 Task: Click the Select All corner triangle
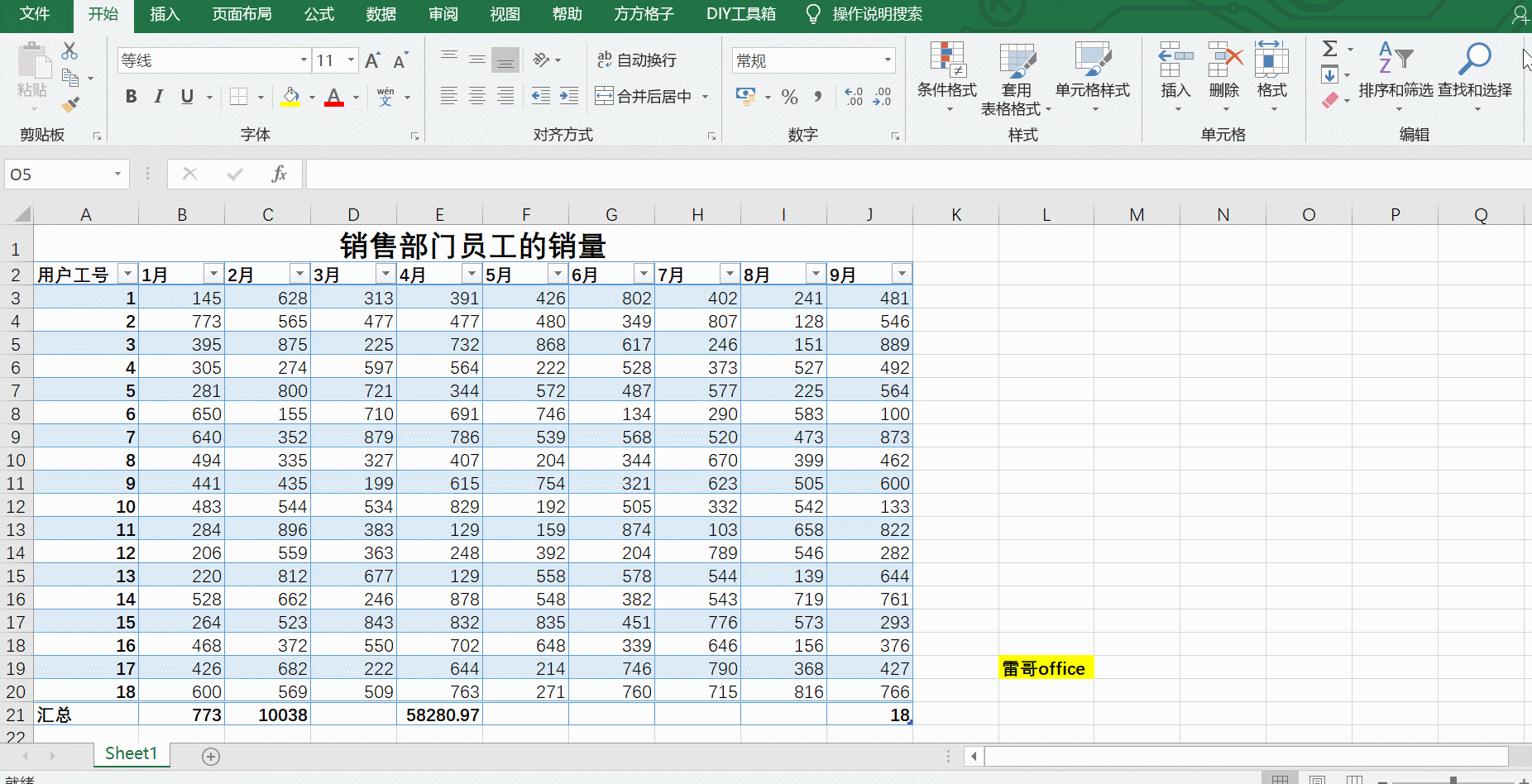[22, 215]
